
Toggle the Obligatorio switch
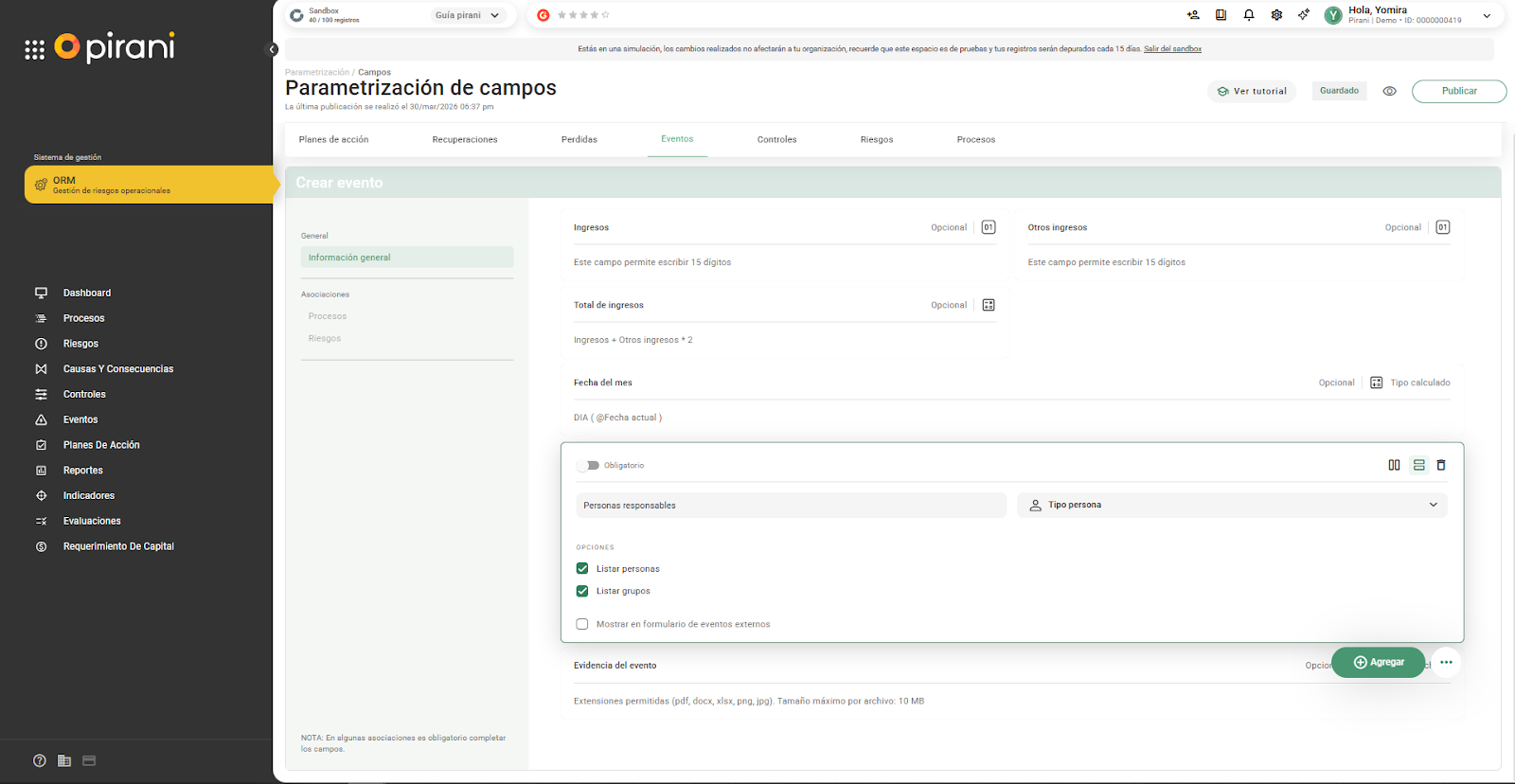tap(589, 465)
